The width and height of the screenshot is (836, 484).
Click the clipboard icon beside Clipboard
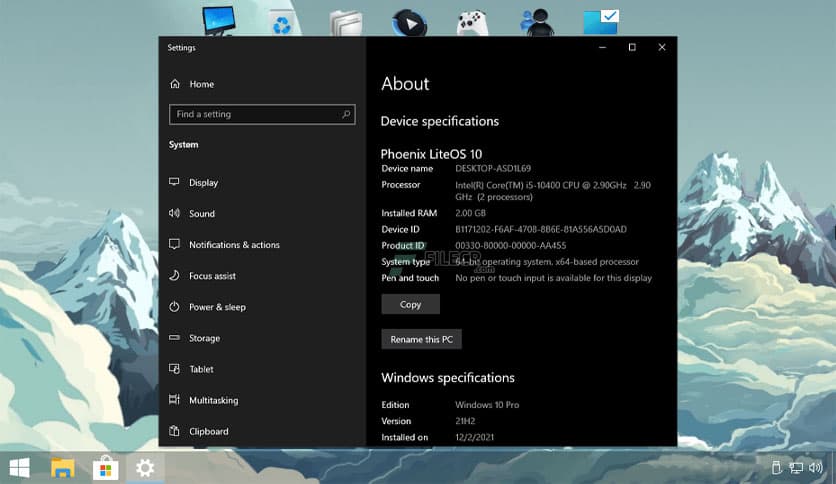click(x=174, y=431)
